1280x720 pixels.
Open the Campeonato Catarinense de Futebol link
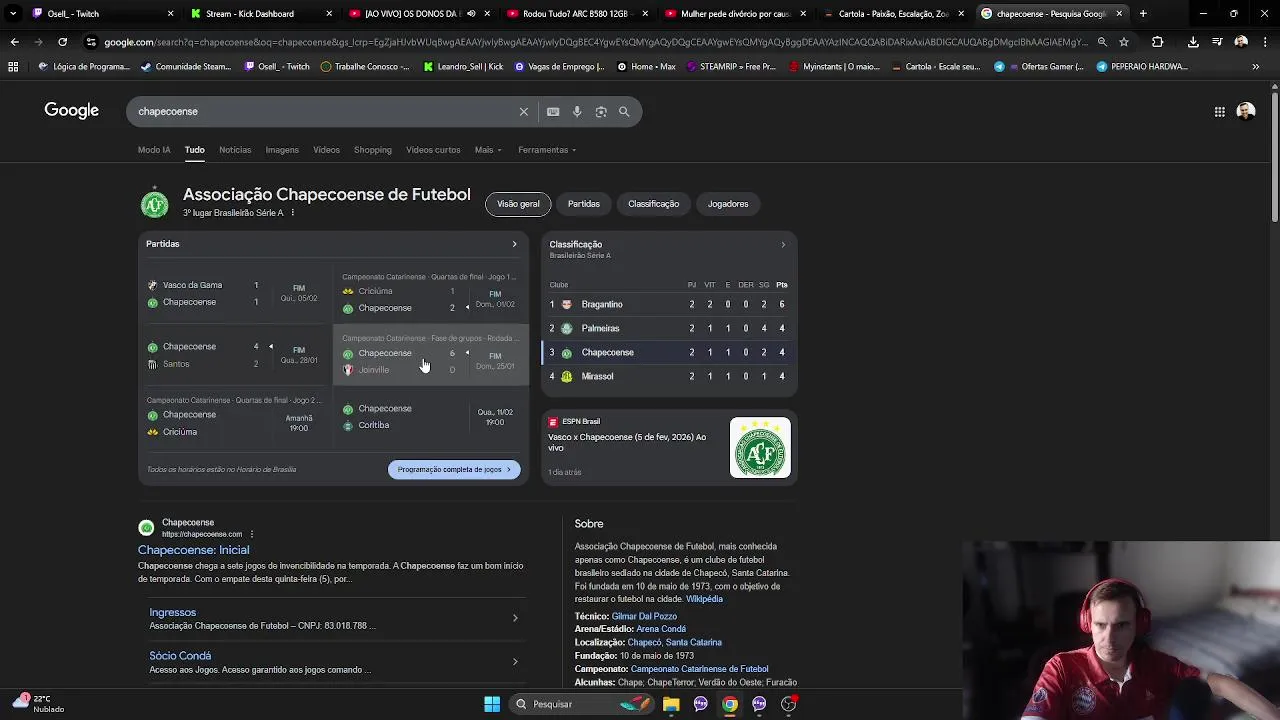[699, 669]
